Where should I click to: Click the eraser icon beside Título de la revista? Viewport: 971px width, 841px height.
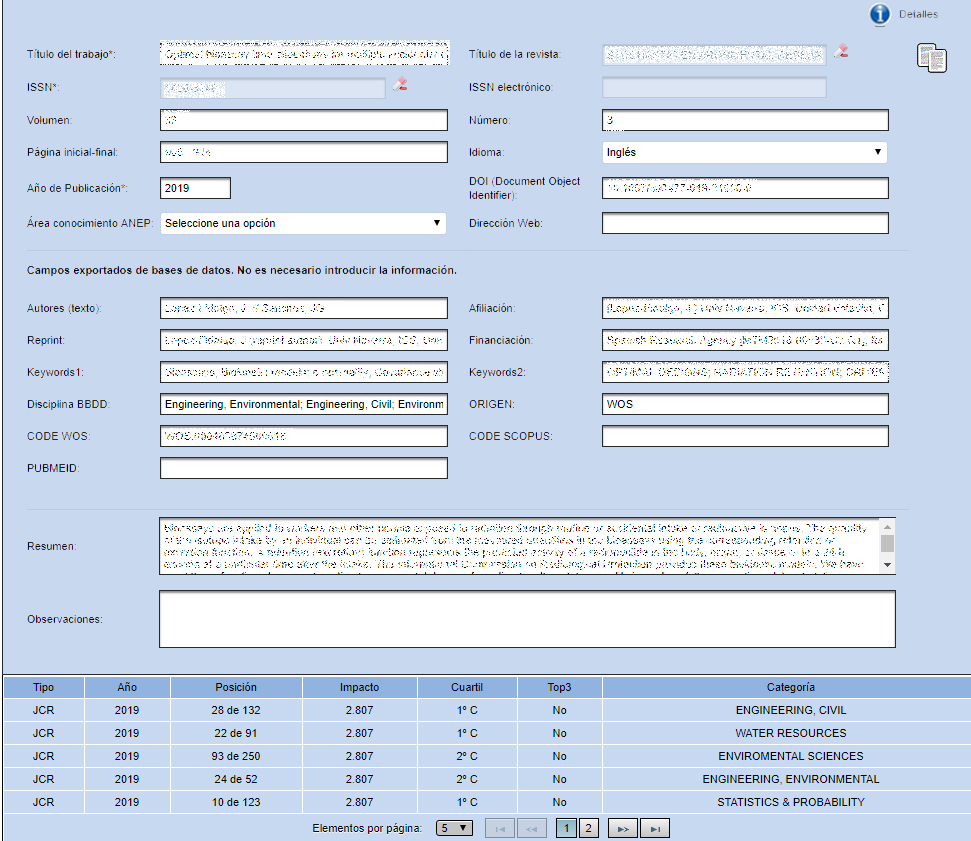[x=841, y=52]
